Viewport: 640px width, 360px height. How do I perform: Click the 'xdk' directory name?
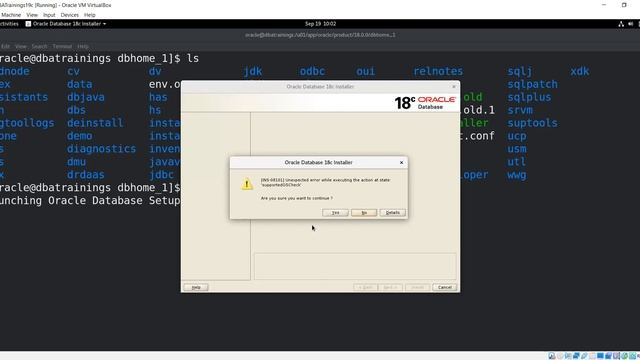(x=580, y=71)
